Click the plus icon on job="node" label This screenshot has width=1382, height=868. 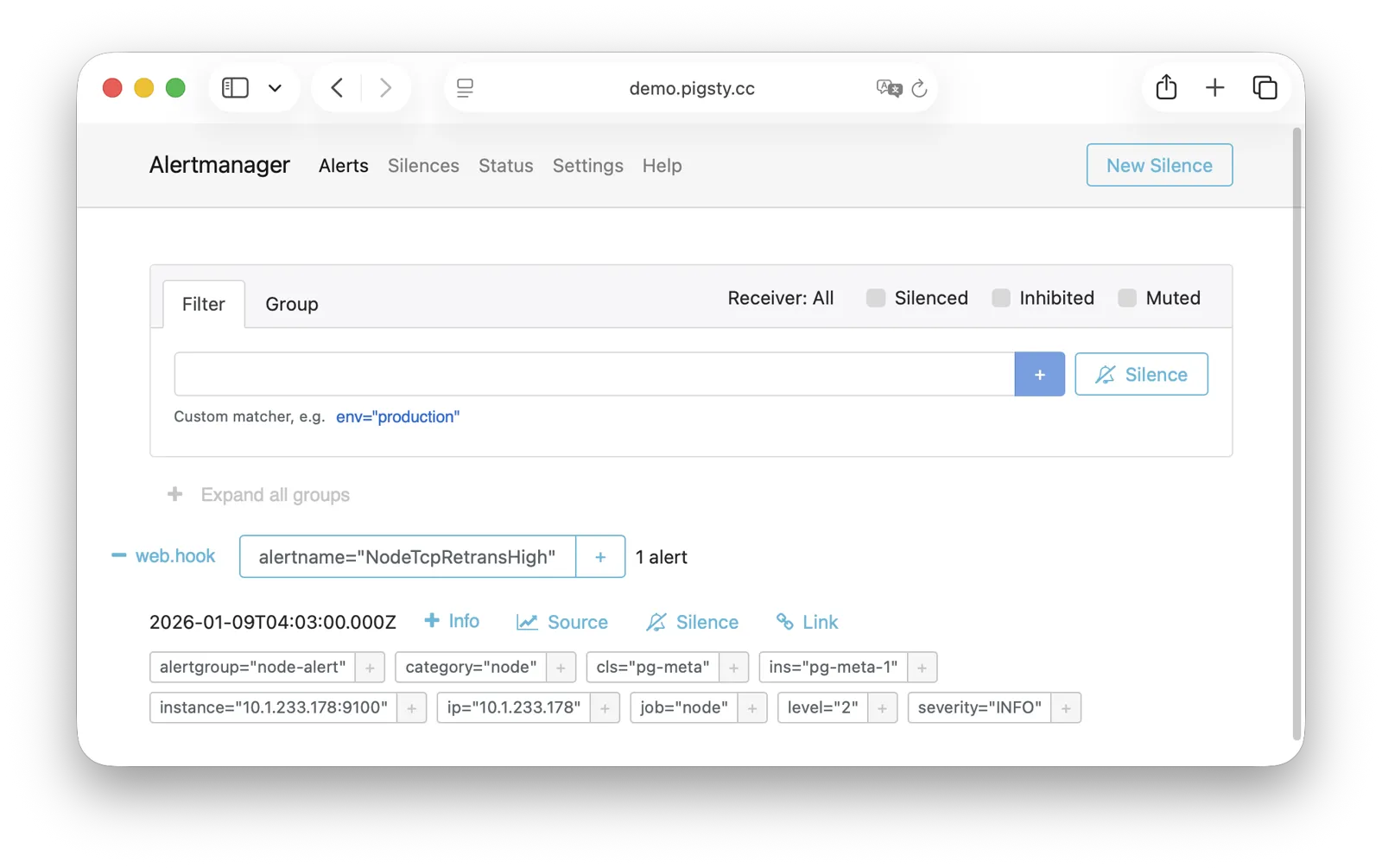click(752, 707)
